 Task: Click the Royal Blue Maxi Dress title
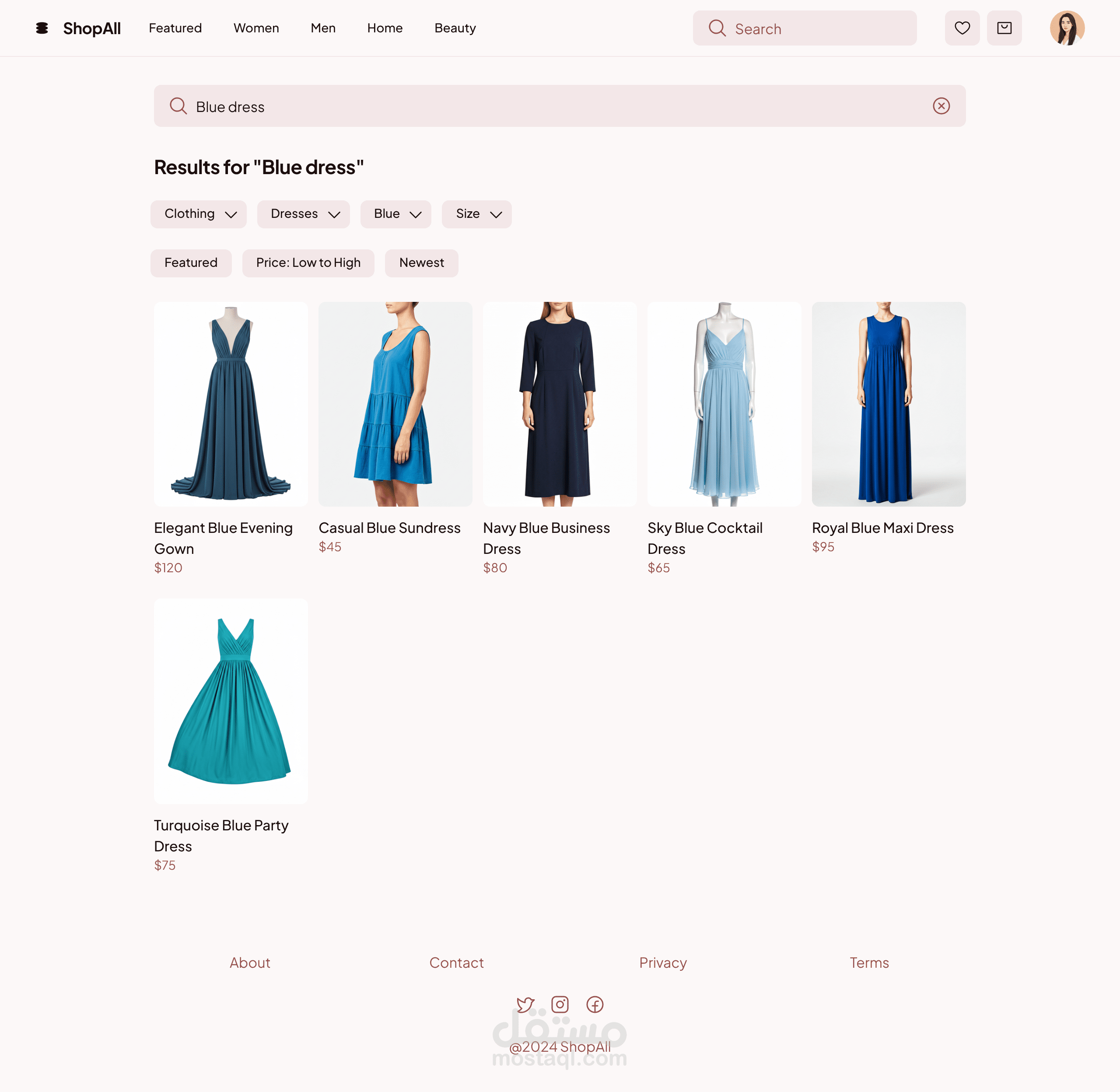[882, 528]
